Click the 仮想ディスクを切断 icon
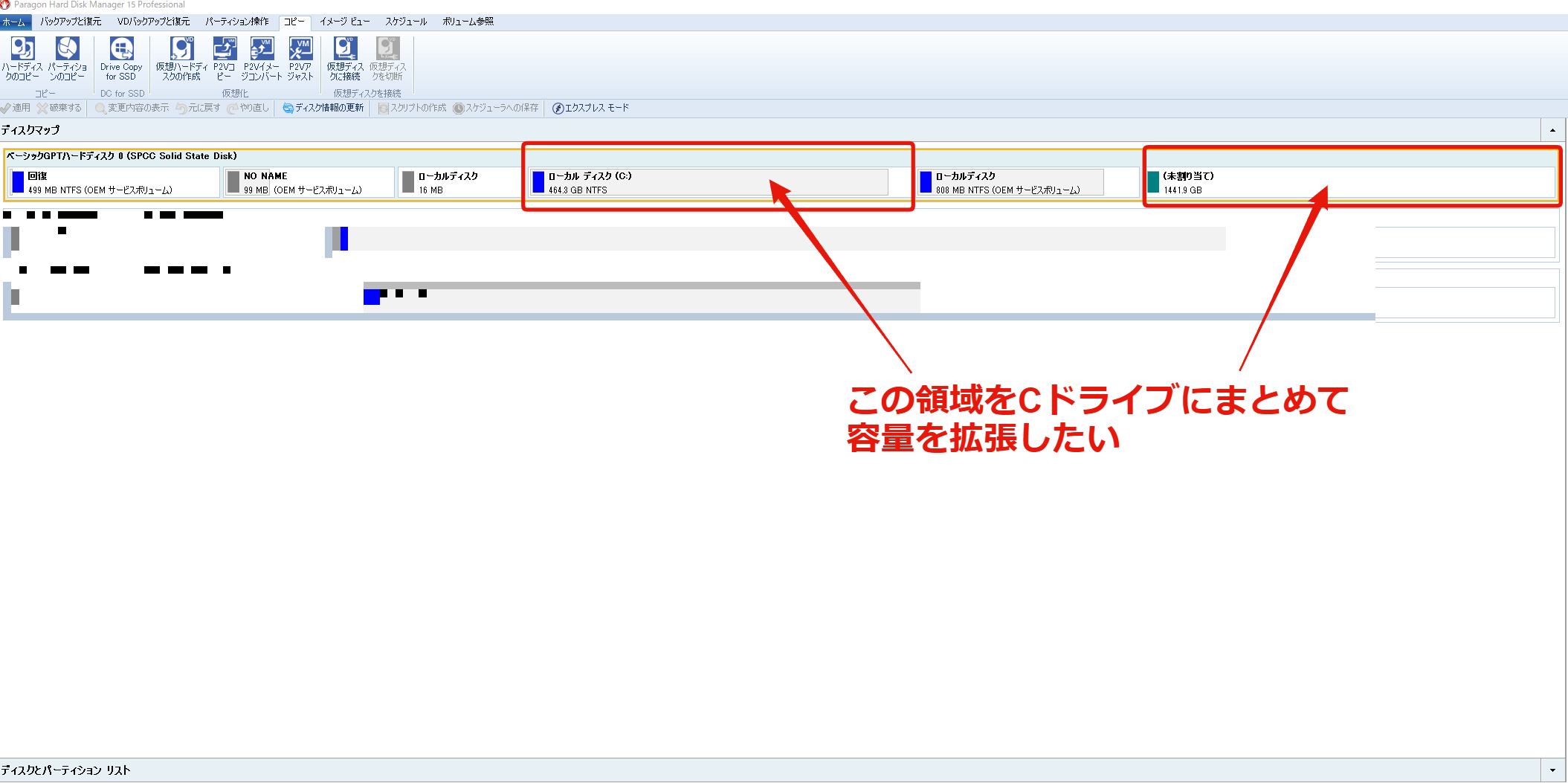Viewport: 1568px width, 783px height. [x=386, y=59]
